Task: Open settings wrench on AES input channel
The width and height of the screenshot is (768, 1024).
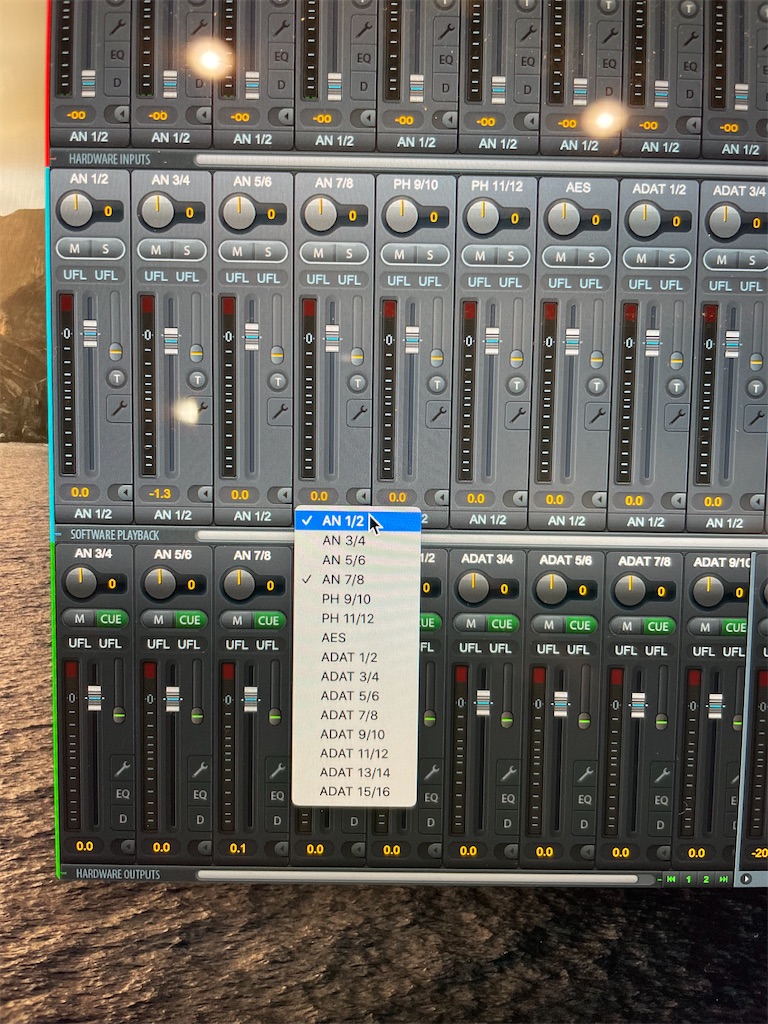Action: coord(598,416)
